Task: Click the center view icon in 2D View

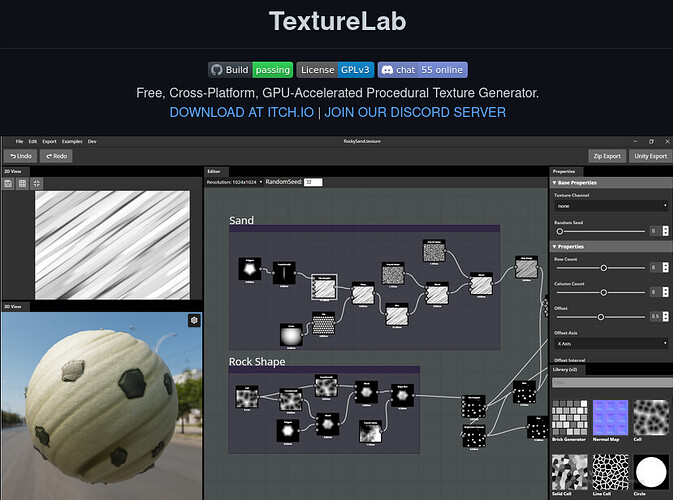Action: (36, 184)
